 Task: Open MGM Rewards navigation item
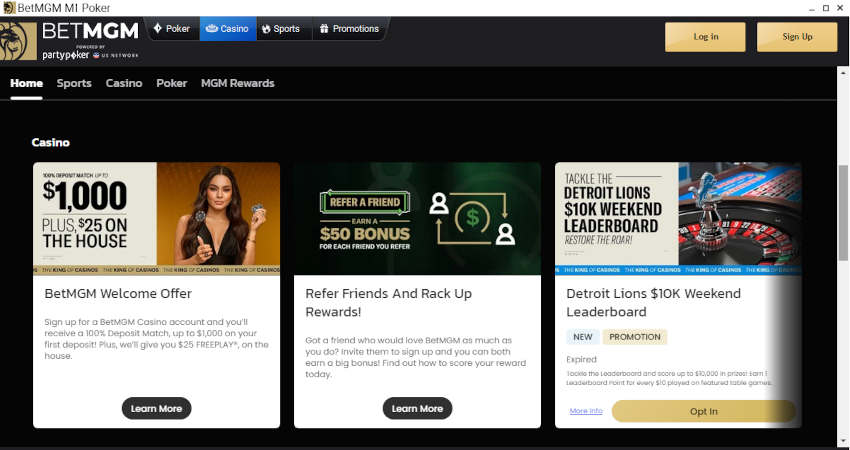[238, 83]
